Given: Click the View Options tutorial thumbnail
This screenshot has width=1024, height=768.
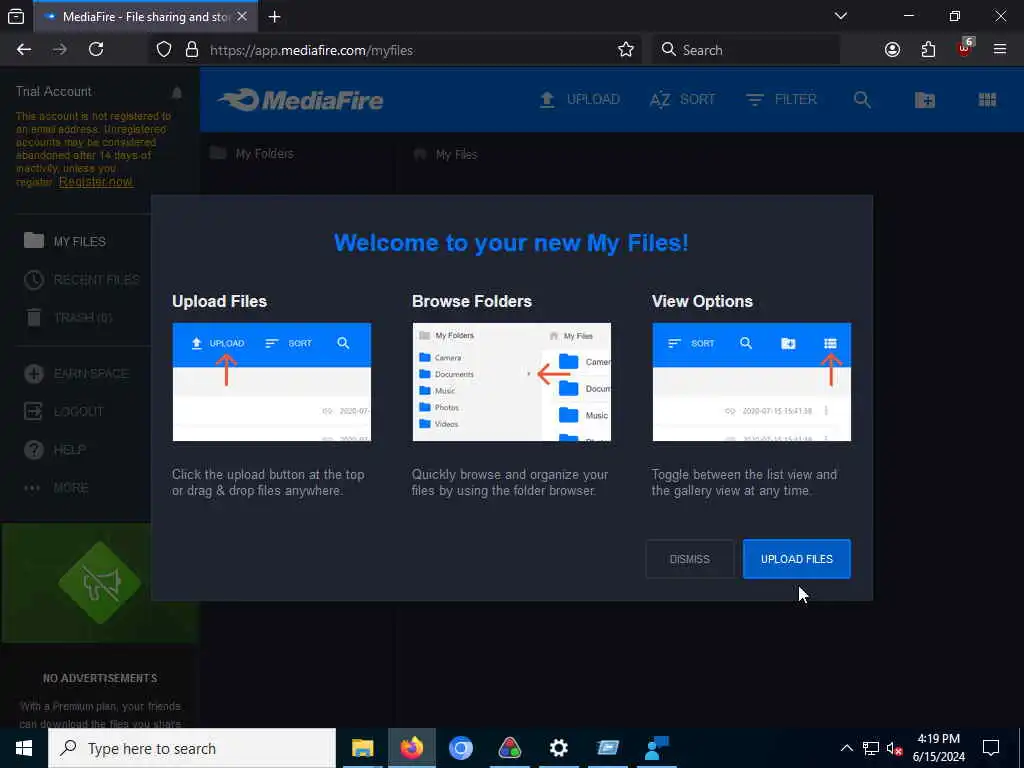Looking at the screenshot, I should tap(752, 382).
